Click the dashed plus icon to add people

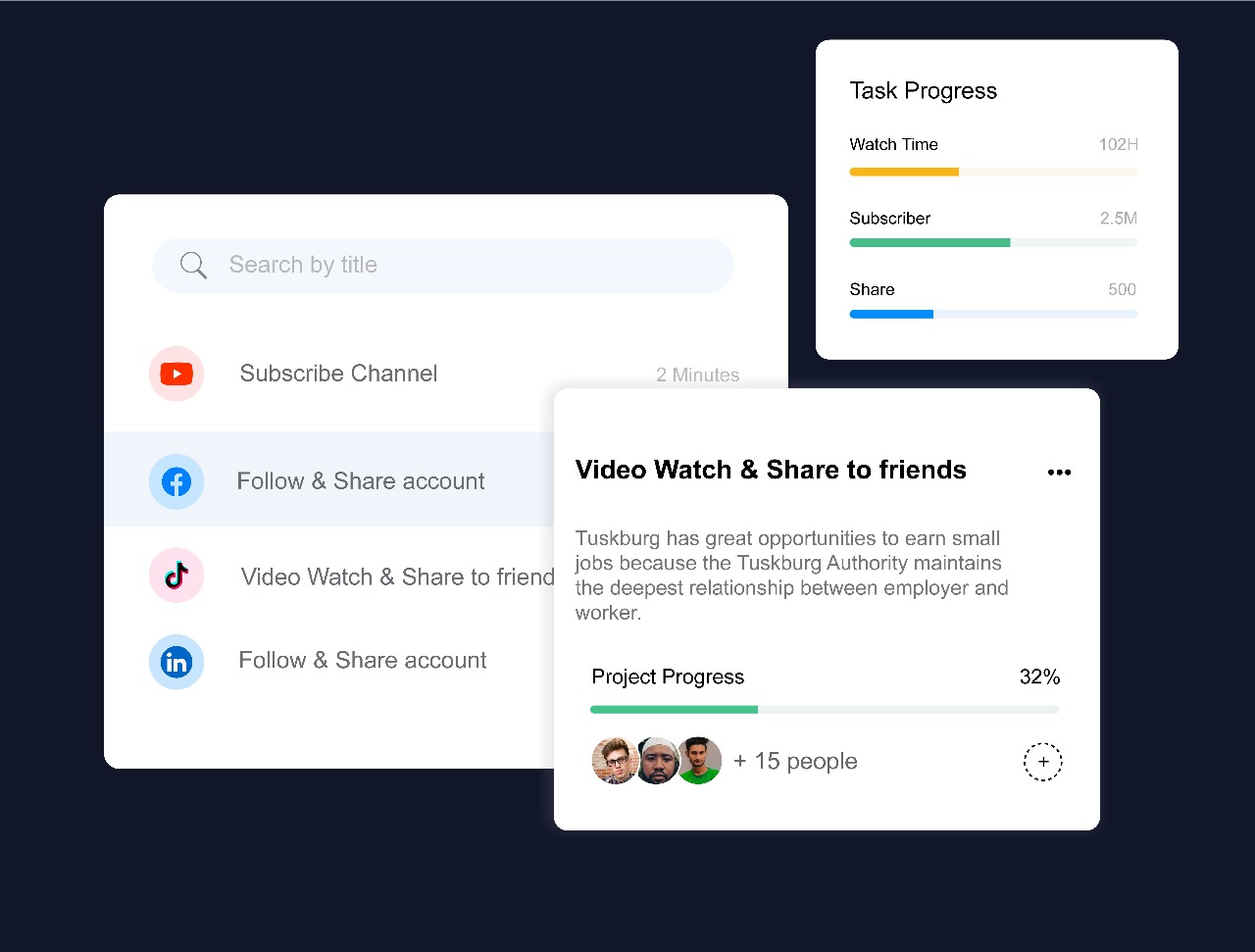point(1043,762)
